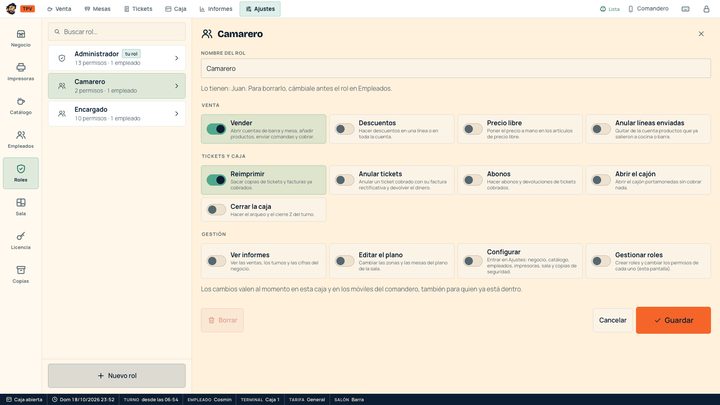Switch to the Tickets tab
The height and width of the screenshot is (405, 720).
138,9
